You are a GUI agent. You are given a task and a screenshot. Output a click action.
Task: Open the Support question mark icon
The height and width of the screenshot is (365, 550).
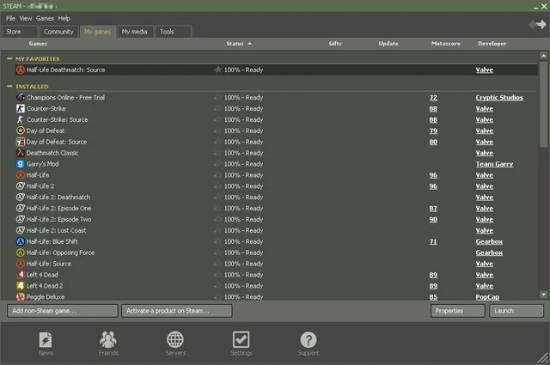pyautogui.click(x=308, y=340)
